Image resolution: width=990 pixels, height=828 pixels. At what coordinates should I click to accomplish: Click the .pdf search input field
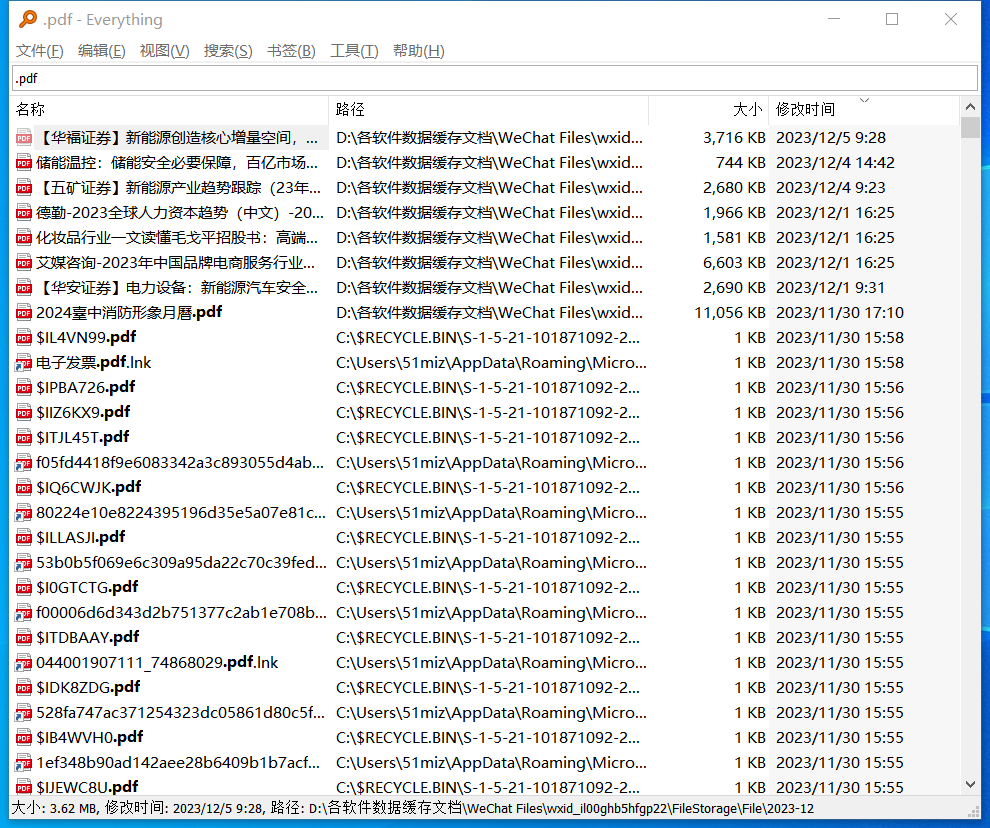(495, 78)
